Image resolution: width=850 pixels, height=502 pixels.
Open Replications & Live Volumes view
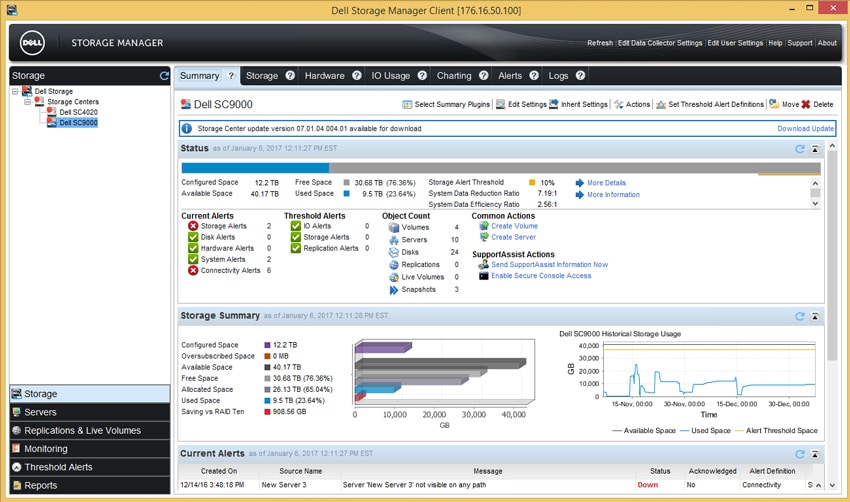point(89,430)
